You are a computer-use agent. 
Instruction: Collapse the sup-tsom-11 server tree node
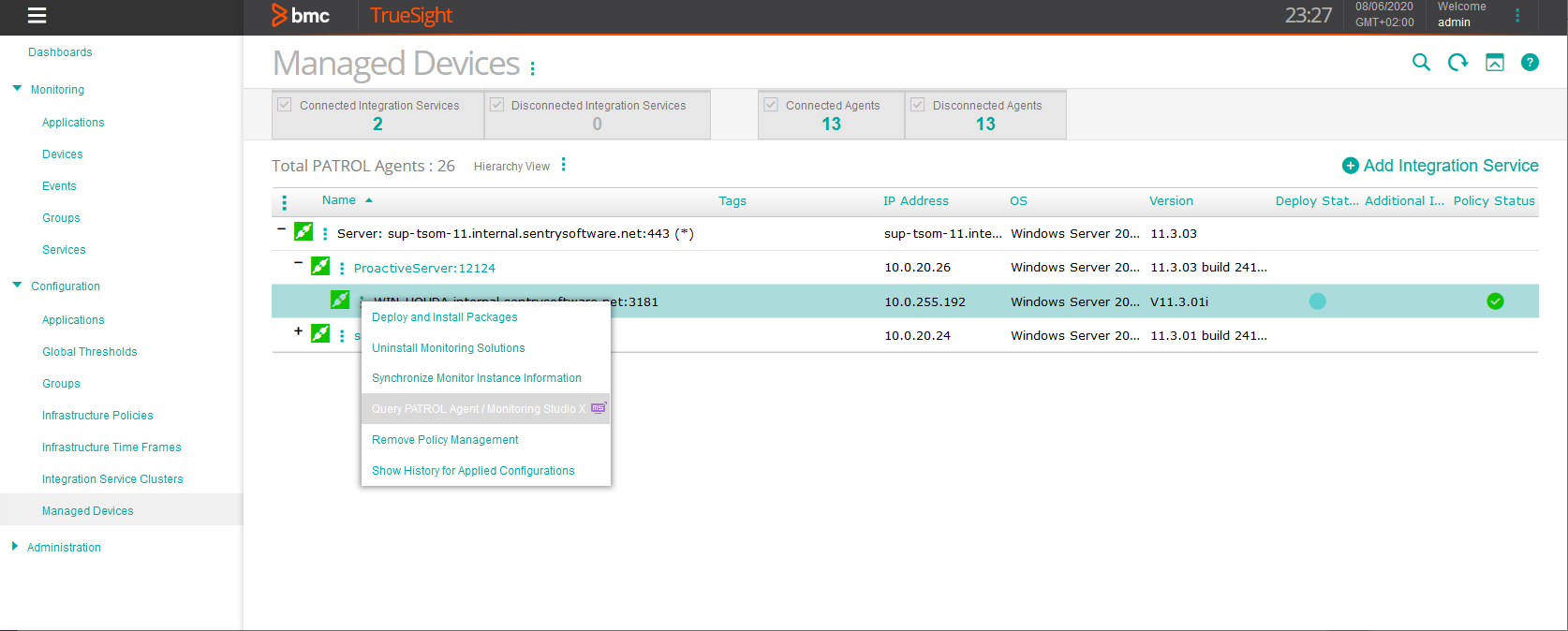[281, 228]
